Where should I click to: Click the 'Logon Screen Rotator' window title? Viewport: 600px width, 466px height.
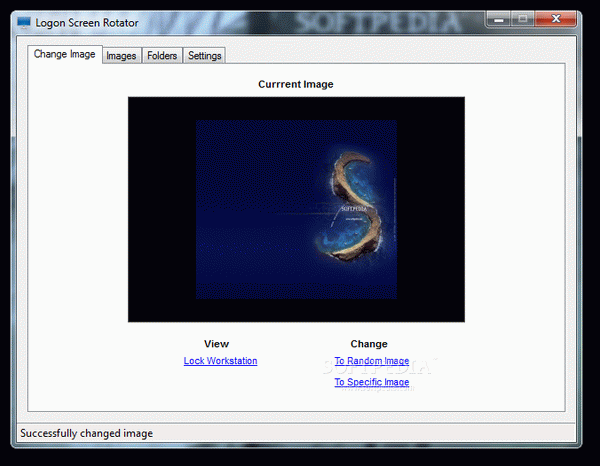[x=87, y=23]
